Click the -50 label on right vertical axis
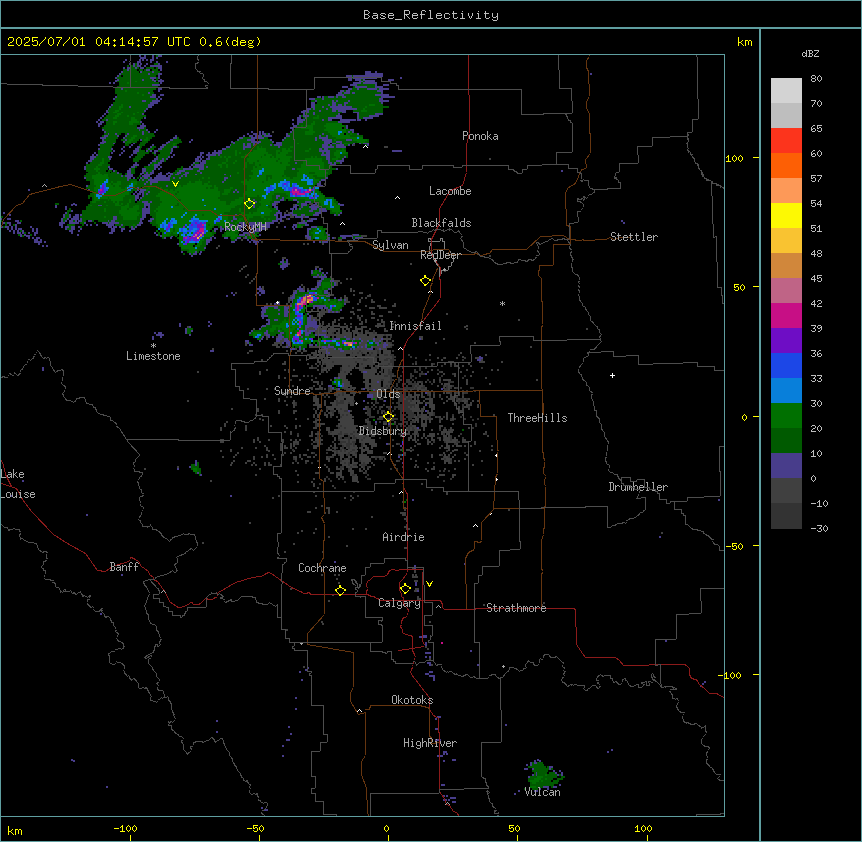This screenshot has width=862, height=842. click(734, 546)
